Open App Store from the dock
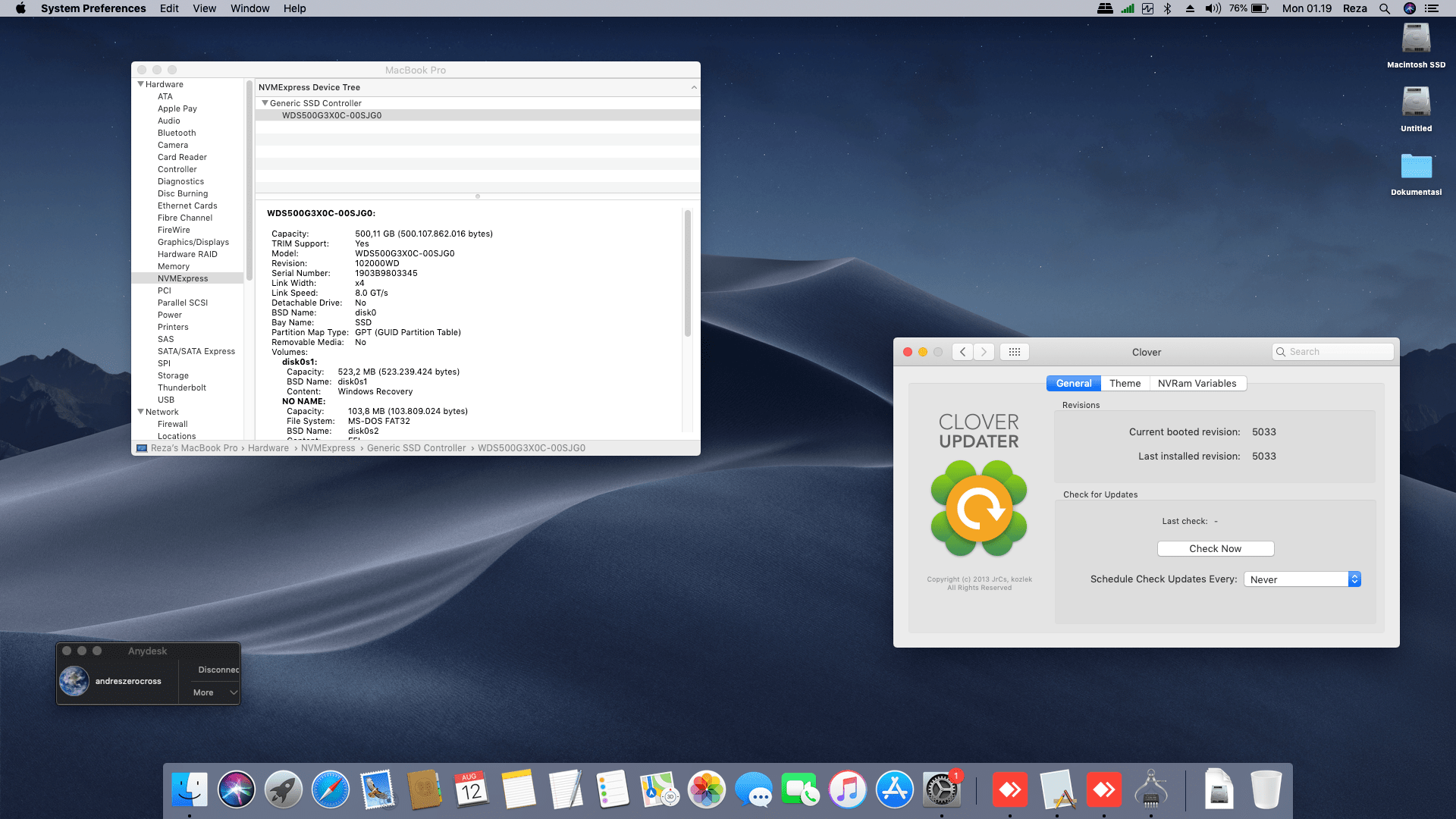The height and width of the screenshot is (819, 1456). coord(895,789)
